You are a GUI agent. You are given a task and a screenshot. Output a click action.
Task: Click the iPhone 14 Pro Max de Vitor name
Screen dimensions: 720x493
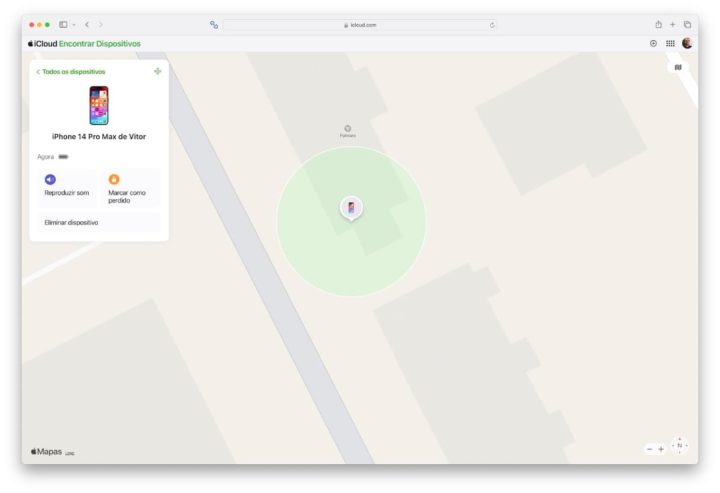click(99, 137)
